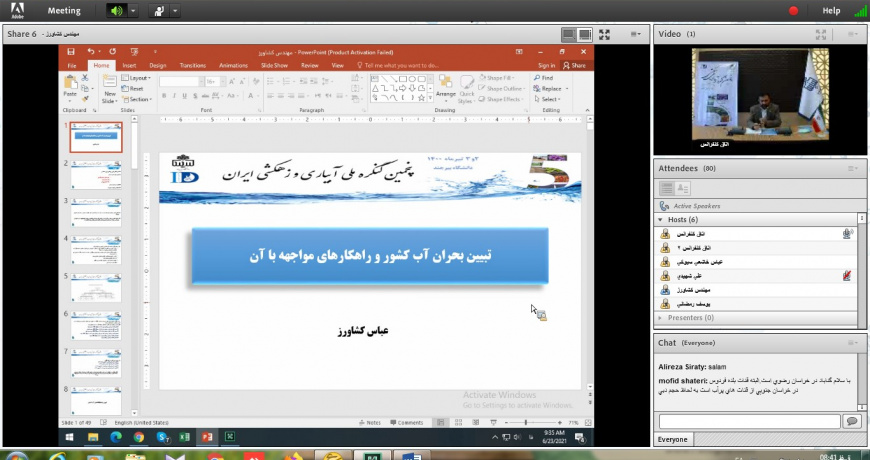Image resolution: width=870 pixels, height=460 pixels.
Task: Click the Share button in PowerPoint
Action: (574, 65)
